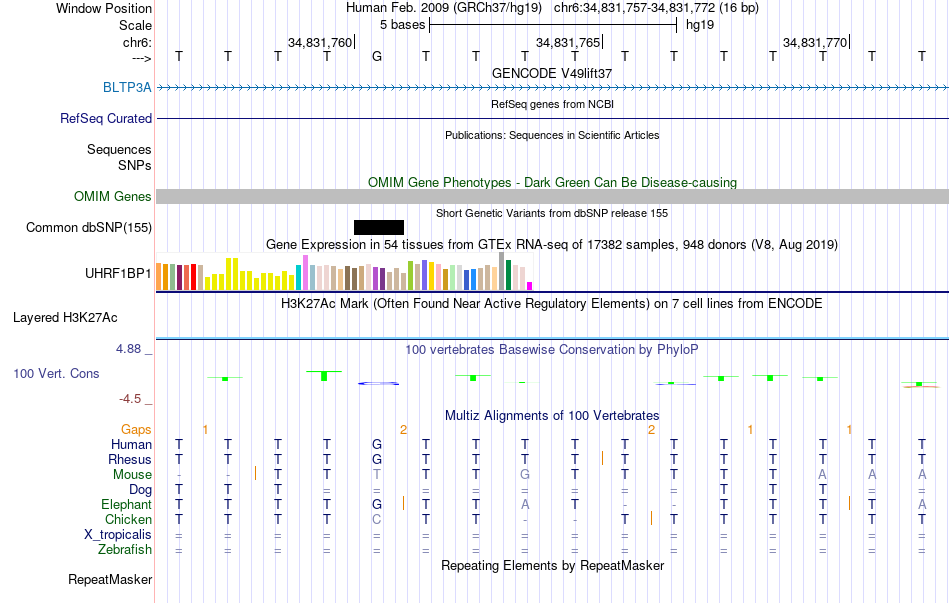This screenshot has height=603, width=950.
Task: Click the "5 bases" scale label
Action: pyautogui.click(x=402, y=25)
